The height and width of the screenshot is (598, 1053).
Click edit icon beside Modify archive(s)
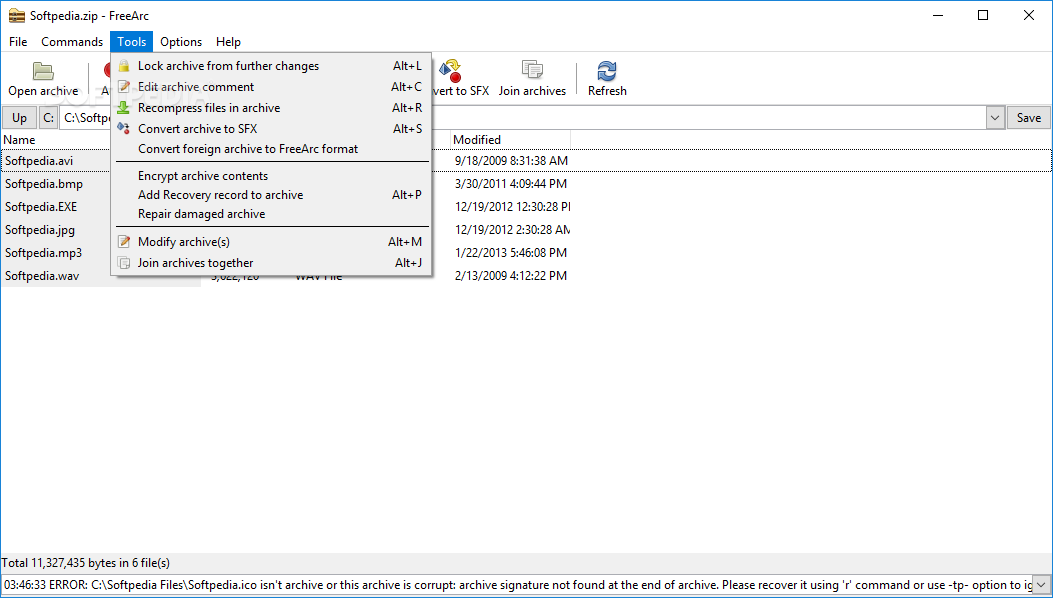click(x=124, y=242)
